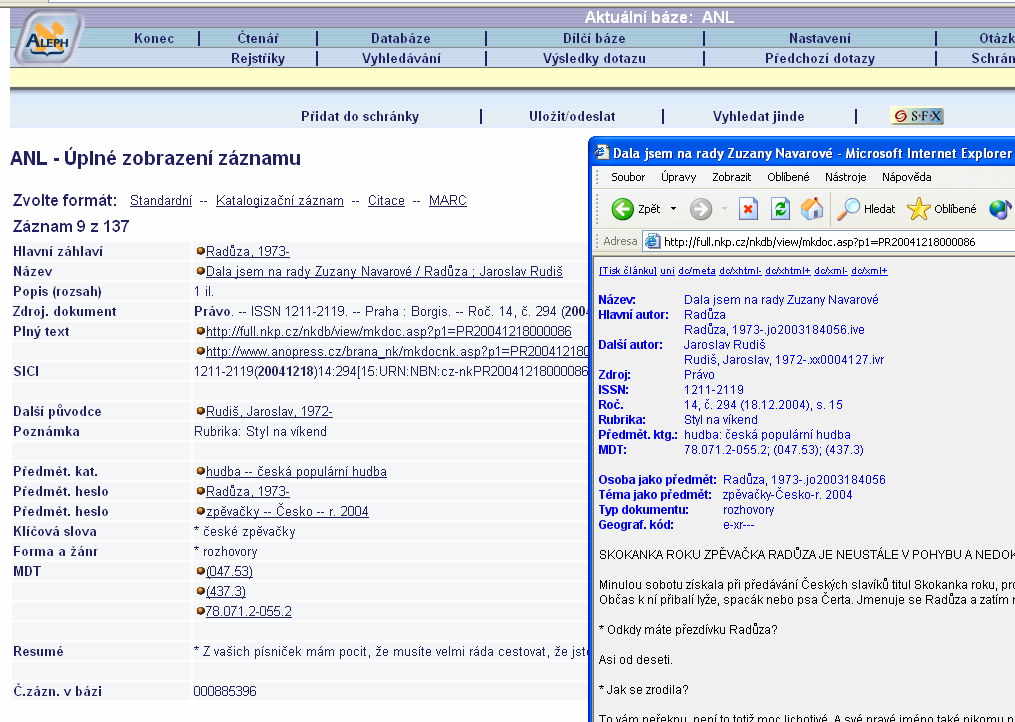The image size is (1015, 722).
Task: Click the bullet icon before 78.071.2-055.2
Action: 201,611
